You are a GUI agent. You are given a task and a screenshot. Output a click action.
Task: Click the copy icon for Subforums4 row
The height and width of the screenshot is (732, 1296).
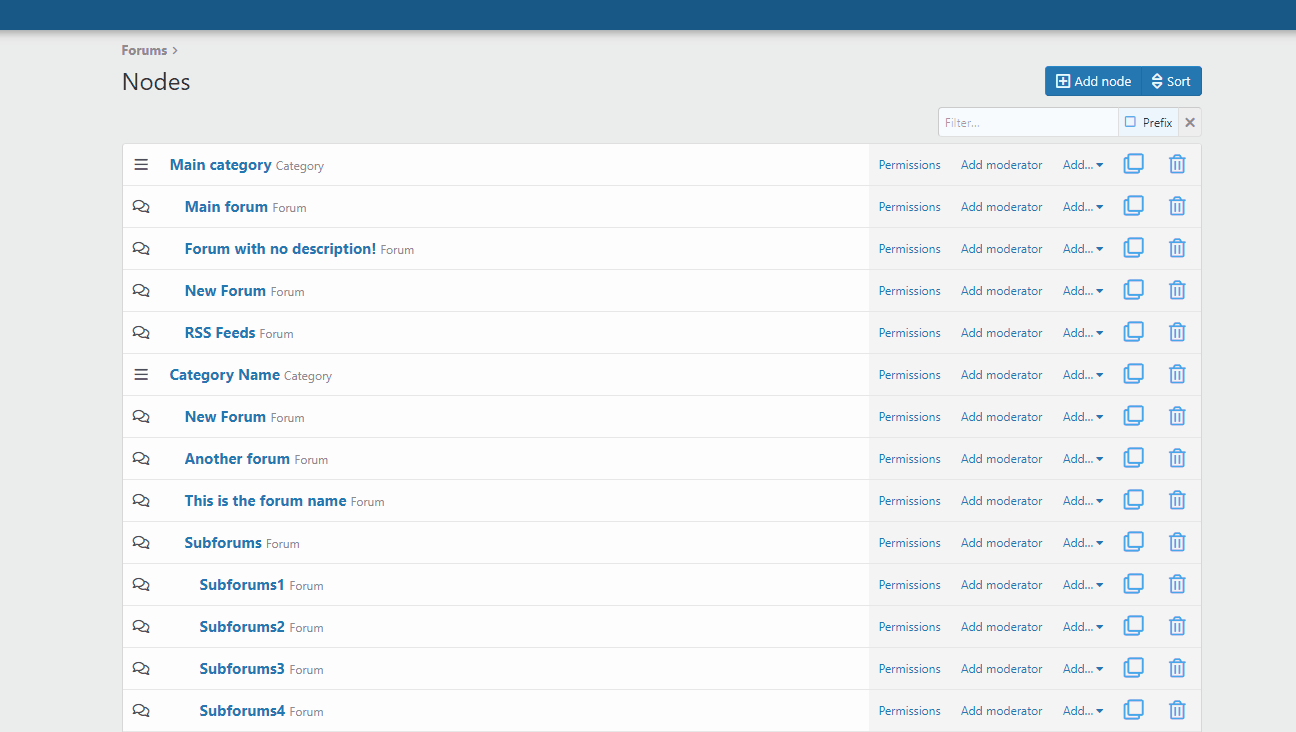[x=1133, y=710]
